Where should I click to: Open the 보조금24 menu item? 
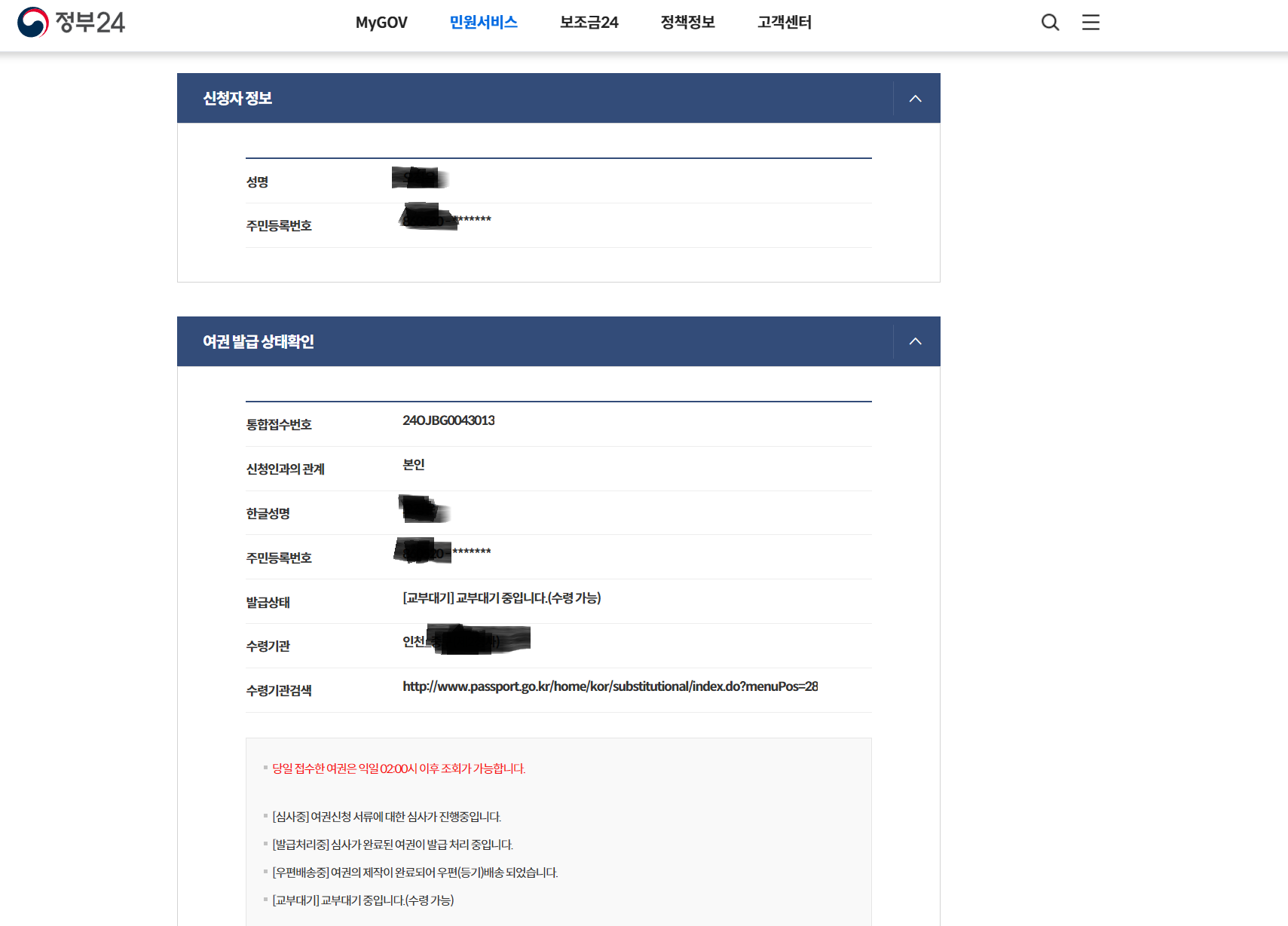[588, 23]
